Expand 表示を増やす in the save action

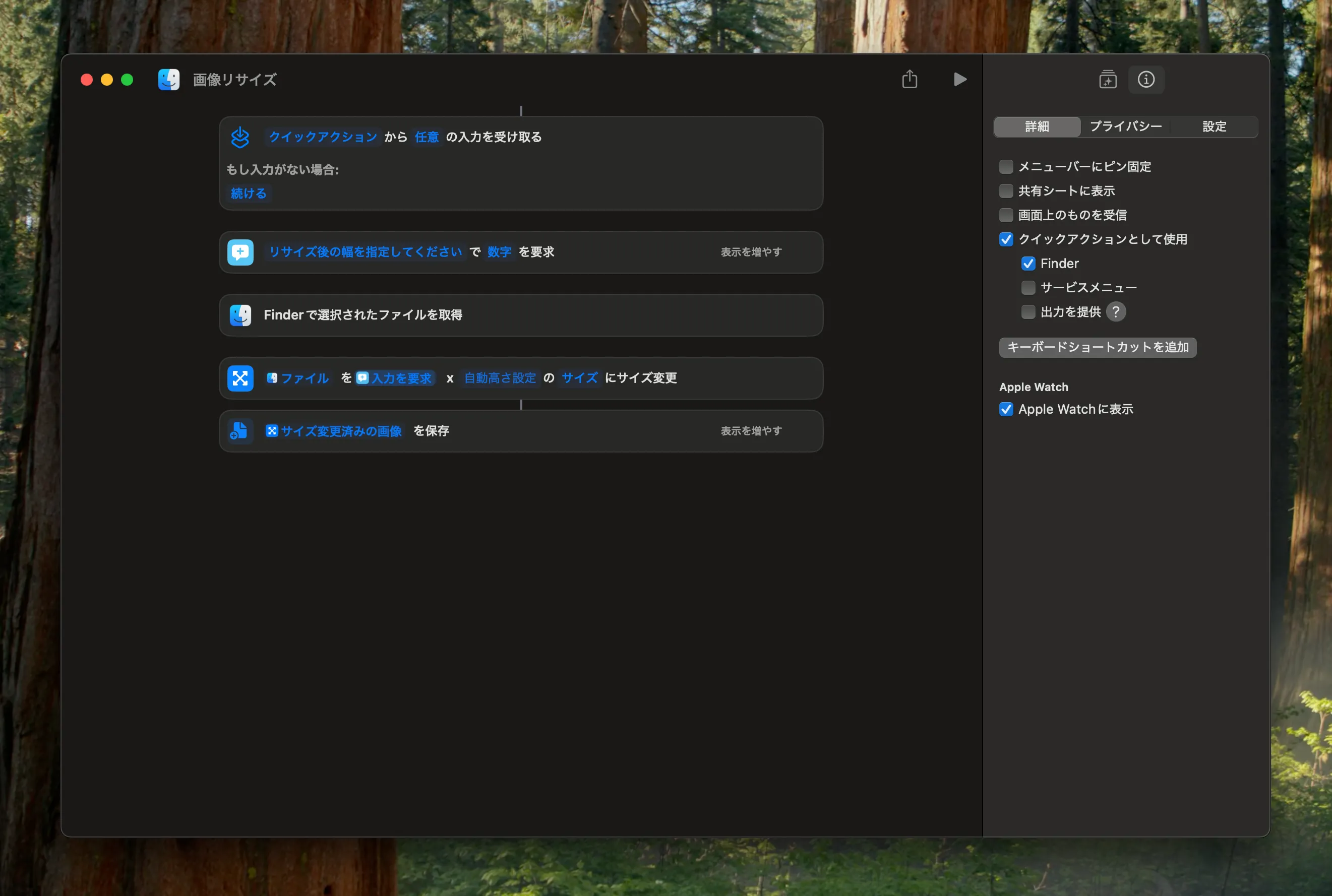[751, 431]
